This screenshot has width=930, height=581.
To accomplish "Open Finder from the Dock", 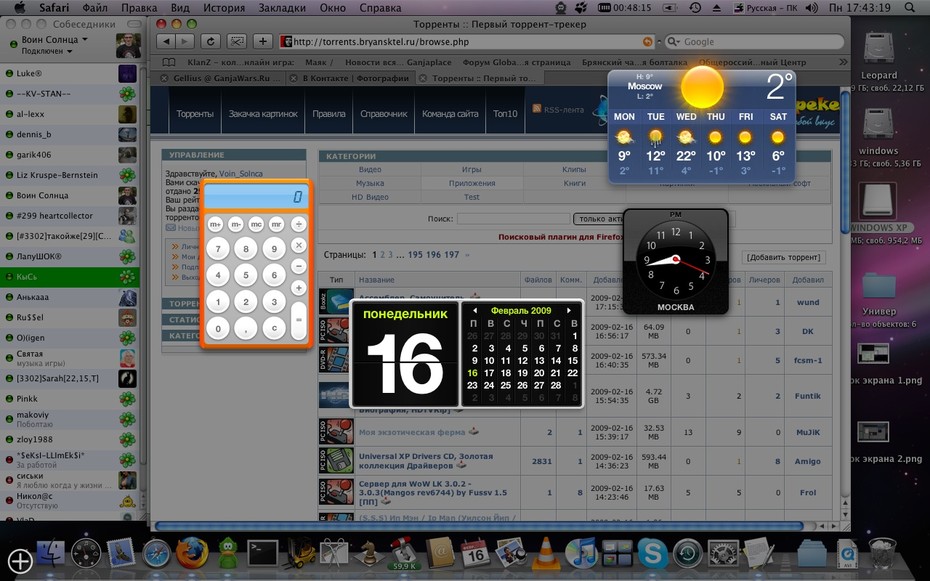I will pos(50,554).
